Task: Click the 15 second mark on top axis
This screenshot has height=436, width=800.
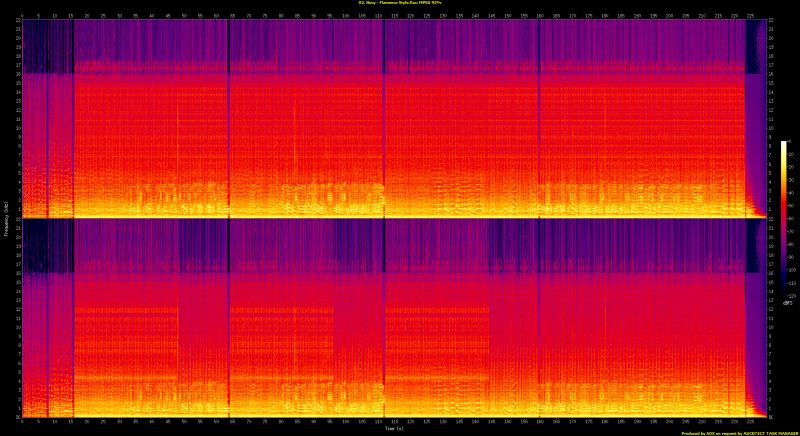Action: click(72, 15)
